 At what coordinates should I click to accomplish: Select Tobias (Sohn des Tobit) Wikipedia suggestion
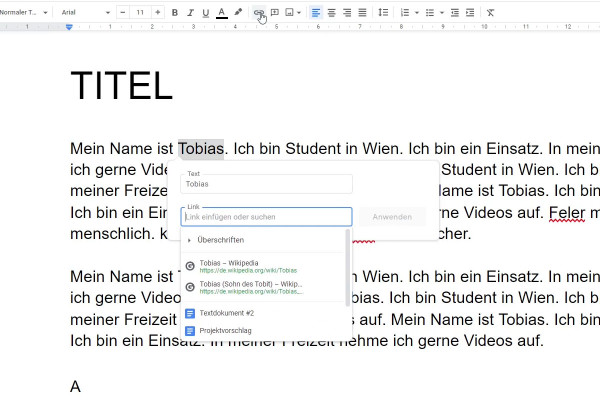(263, 287)
